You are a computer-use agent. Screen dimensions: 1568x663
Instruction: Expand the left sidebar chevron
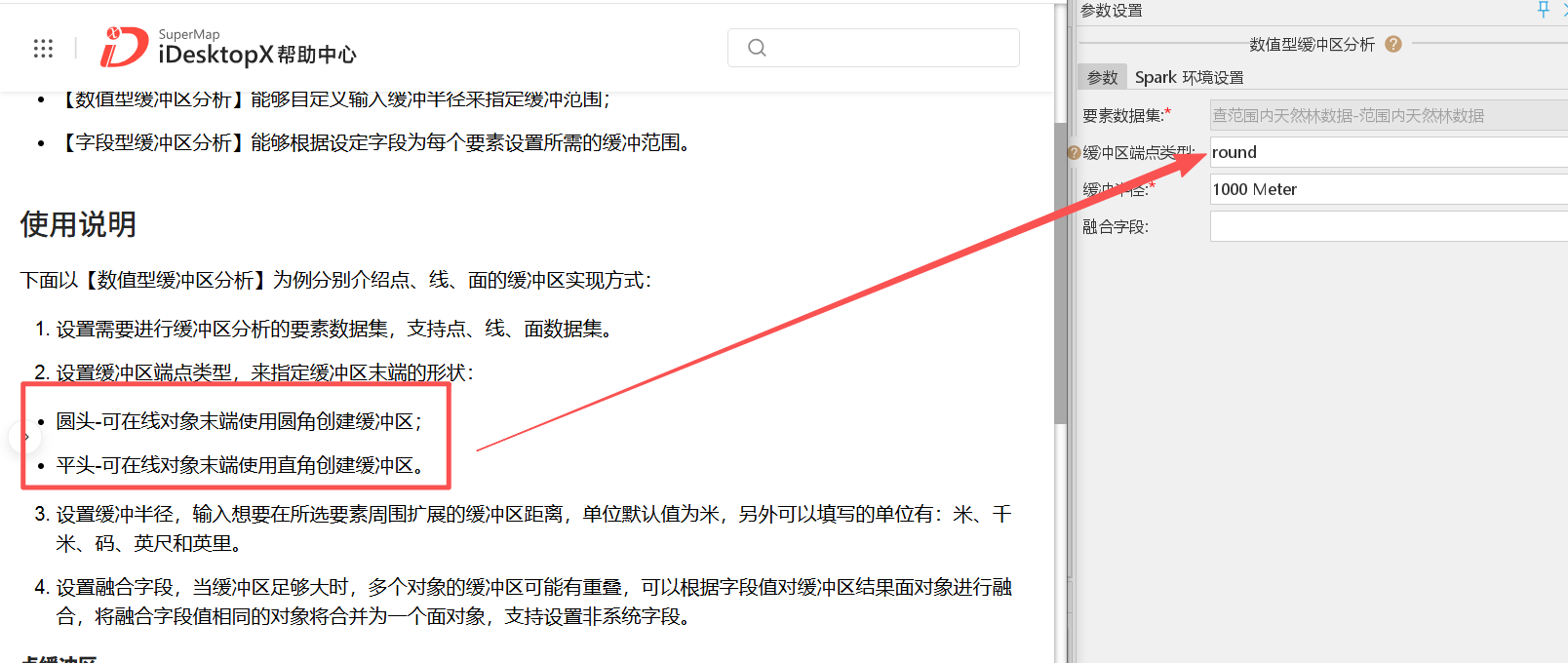pyautogui.click(x=25, y=438)
